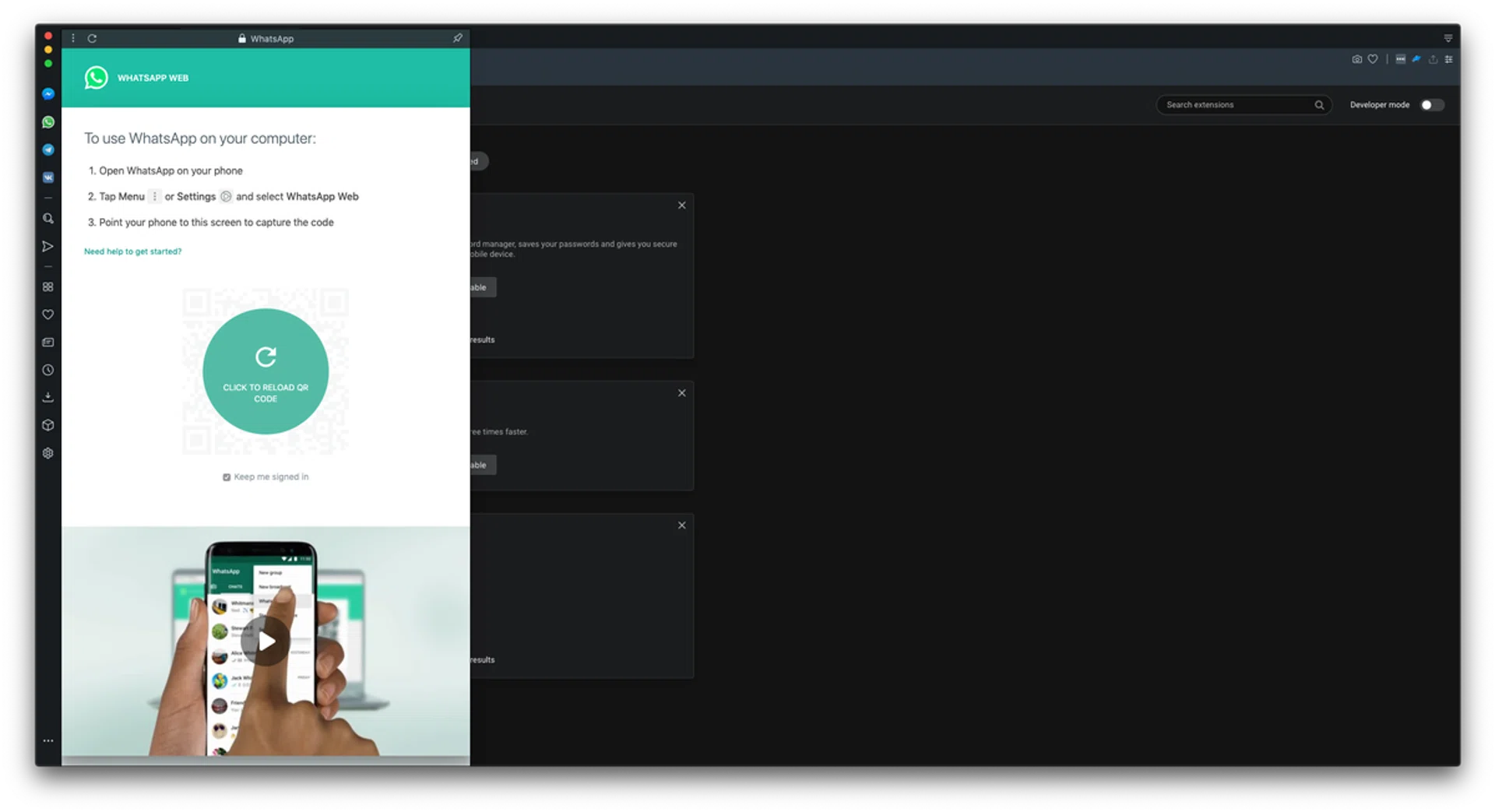The width and height of the screenshot is (1495, 812).
Task: Open the sidebar three-dot setup menu
Action: (x=48, y=741)
